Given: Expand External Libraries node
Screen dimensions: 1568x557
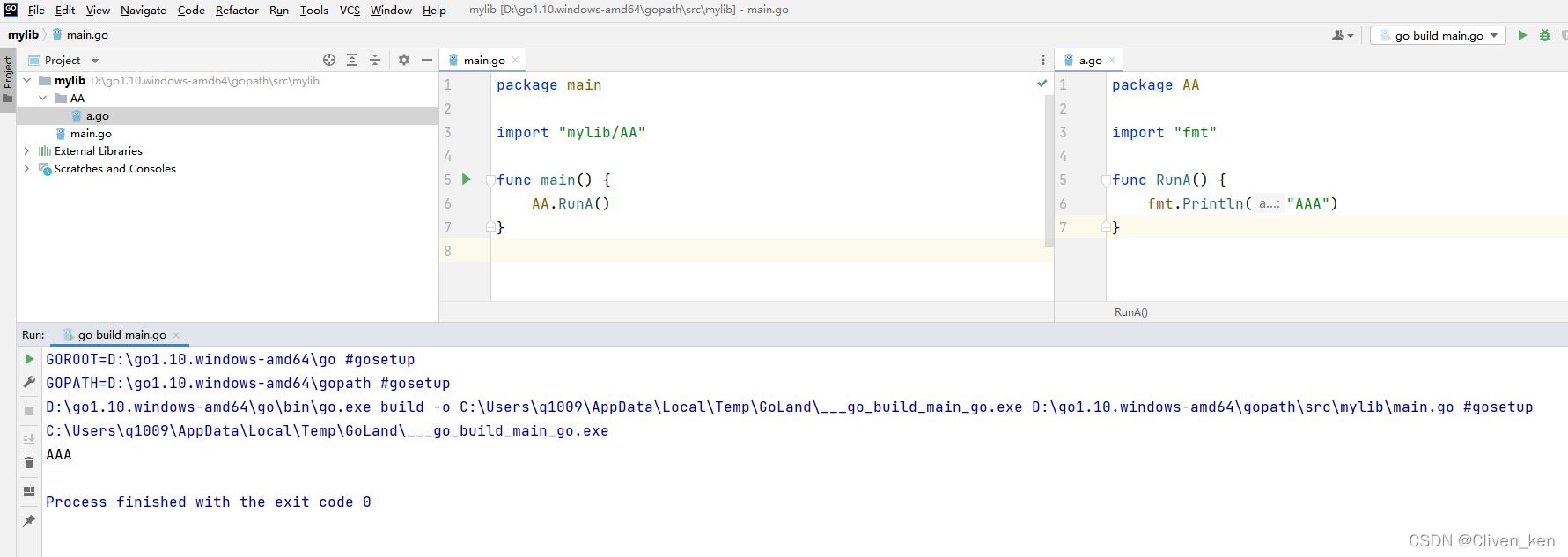Looking at the screenshot, I should click(26, 150).
